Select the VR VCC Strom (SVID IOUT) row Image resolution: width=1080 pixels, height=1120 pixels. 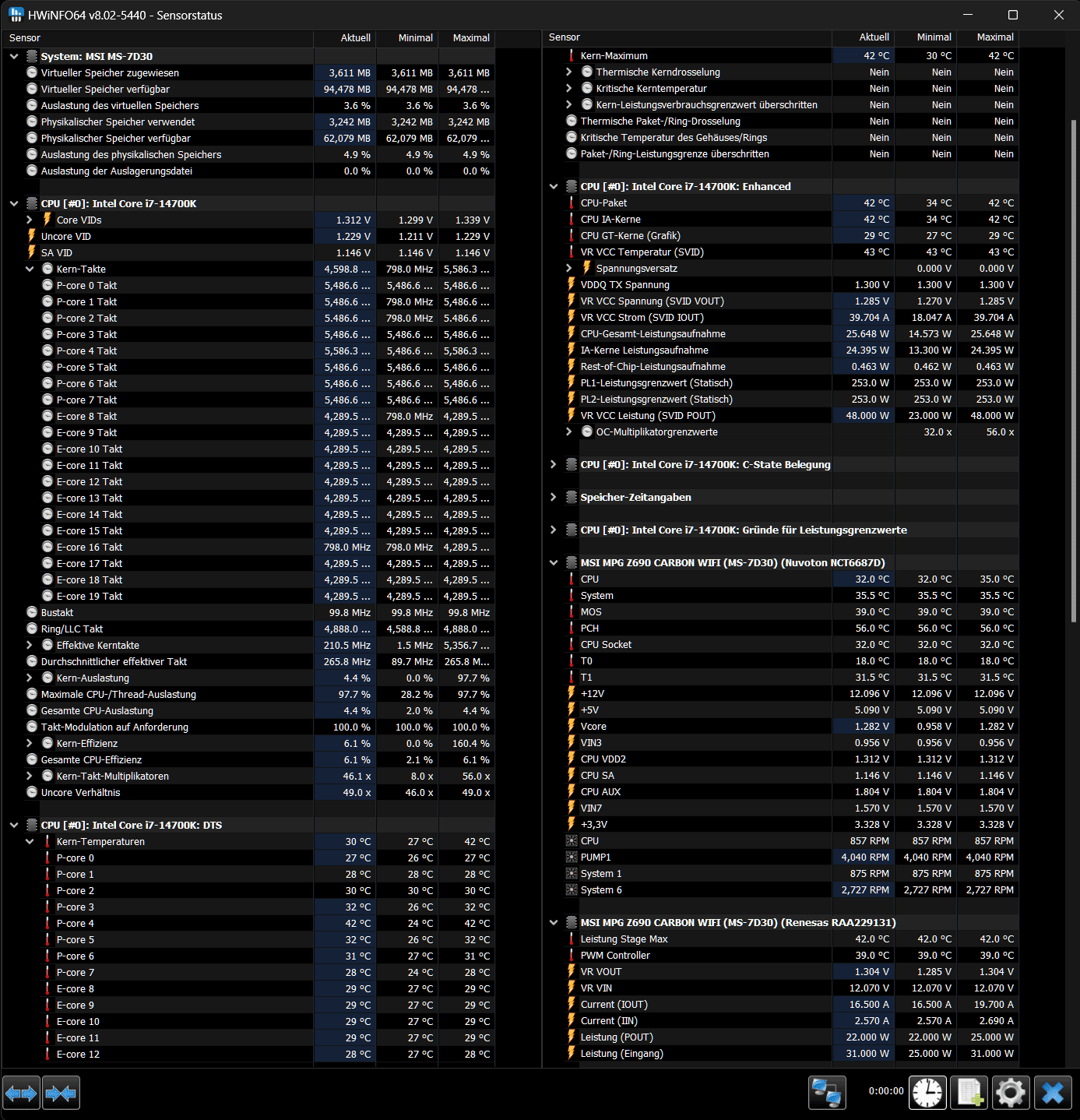pos(781,317)
